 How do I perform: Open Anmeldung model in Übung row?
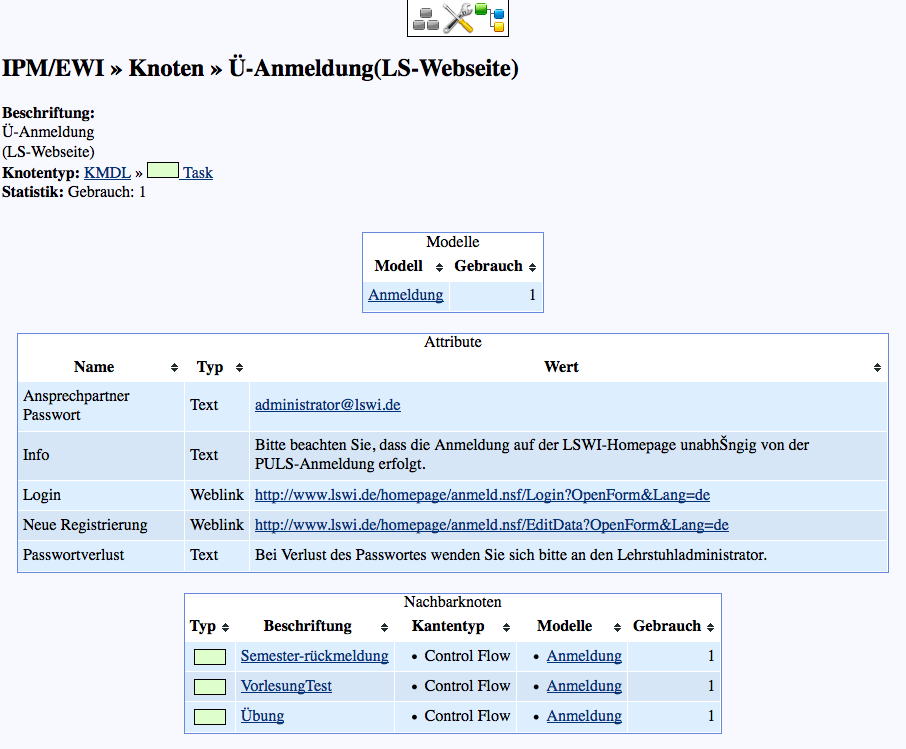(x=584, y=716)
